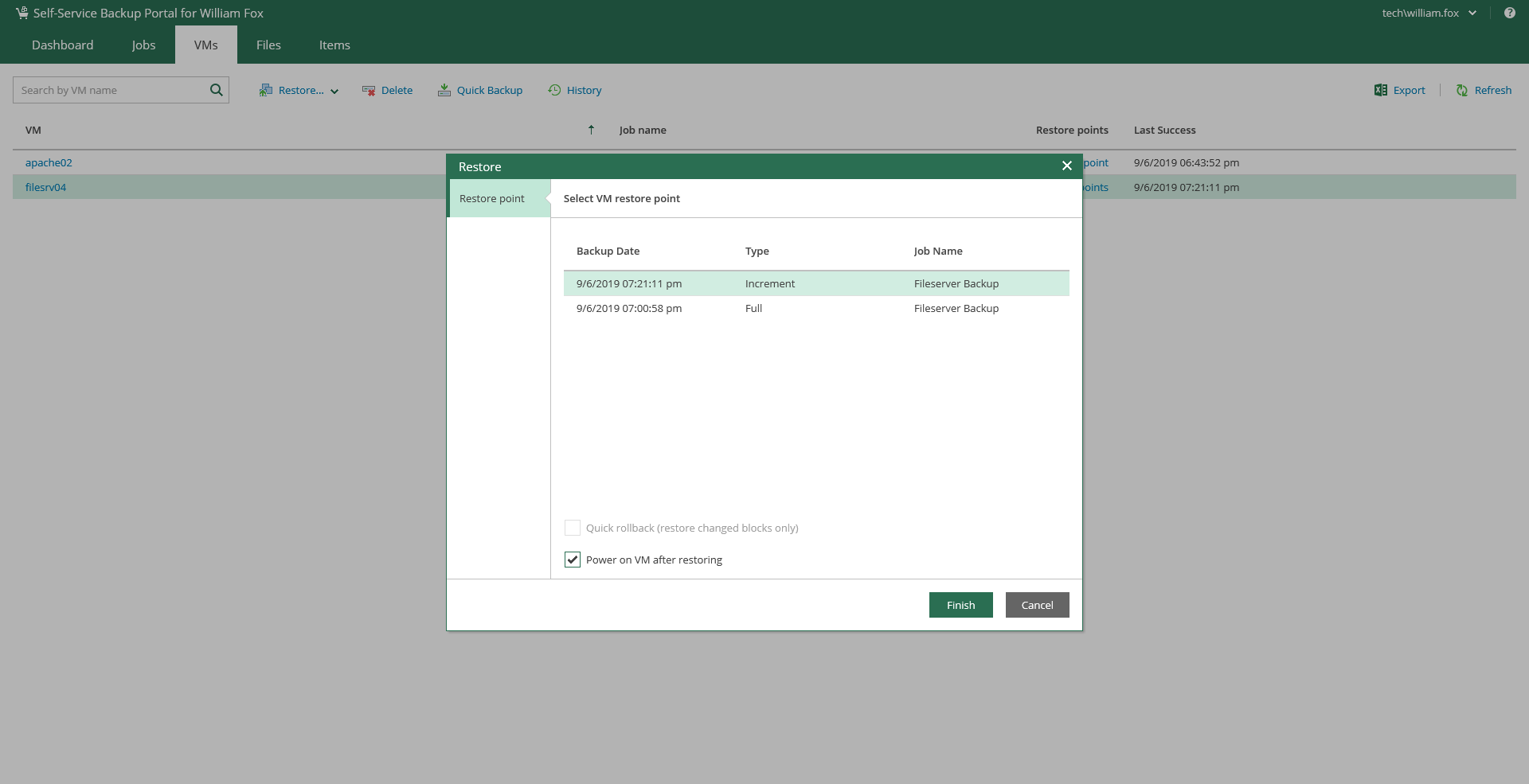Click the VM column sort arrow
1529x784 pixels.
click(591, 130)
